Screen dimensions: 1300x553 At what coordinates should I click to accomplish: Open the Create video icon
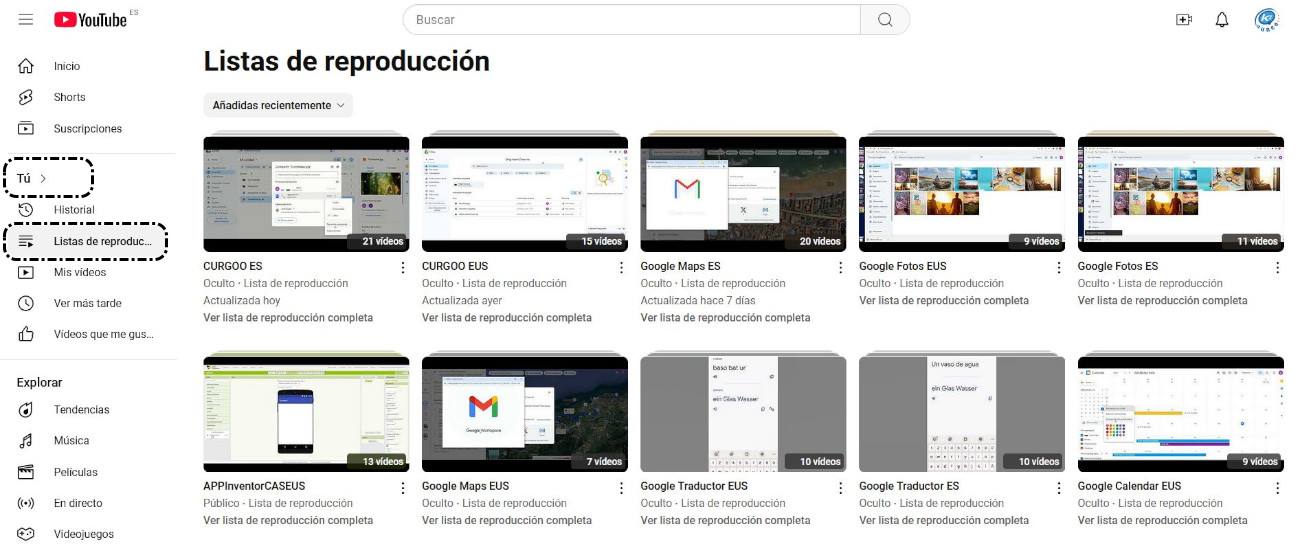pyautogui.click(x=1184, y=19)
